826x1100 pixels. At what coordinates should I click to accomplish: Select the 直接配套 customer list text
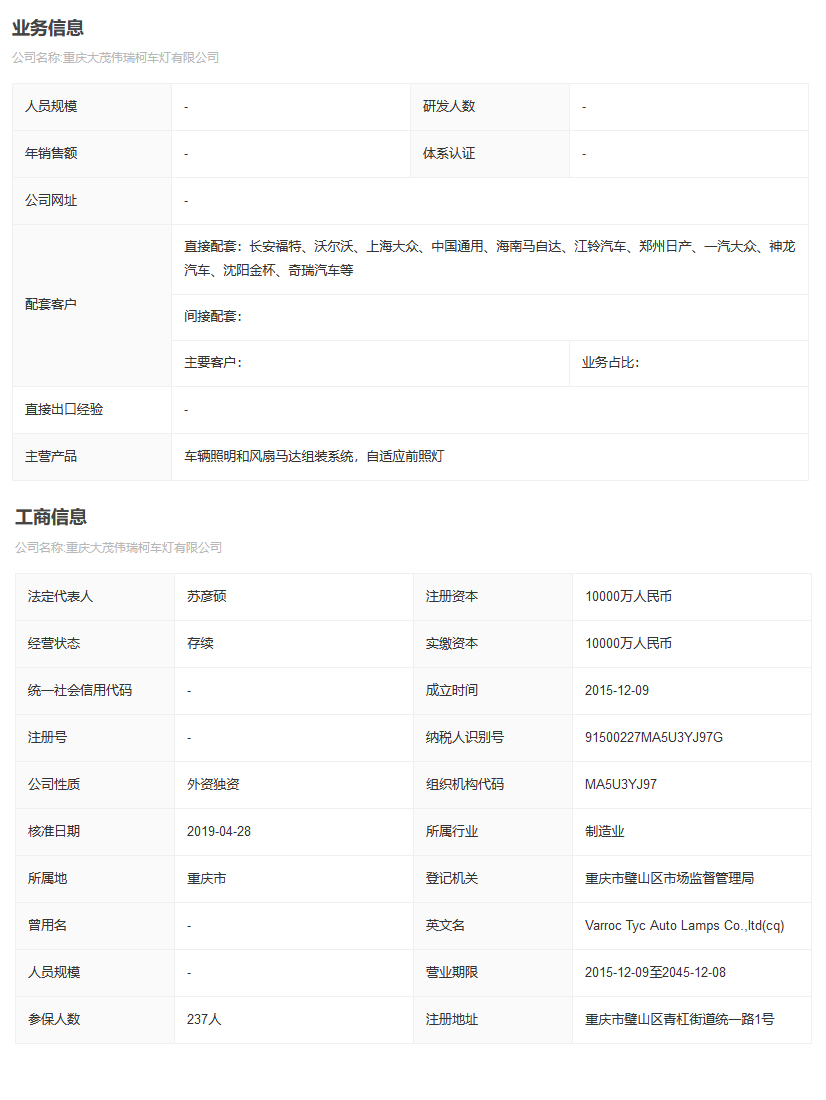click(490, 258)
